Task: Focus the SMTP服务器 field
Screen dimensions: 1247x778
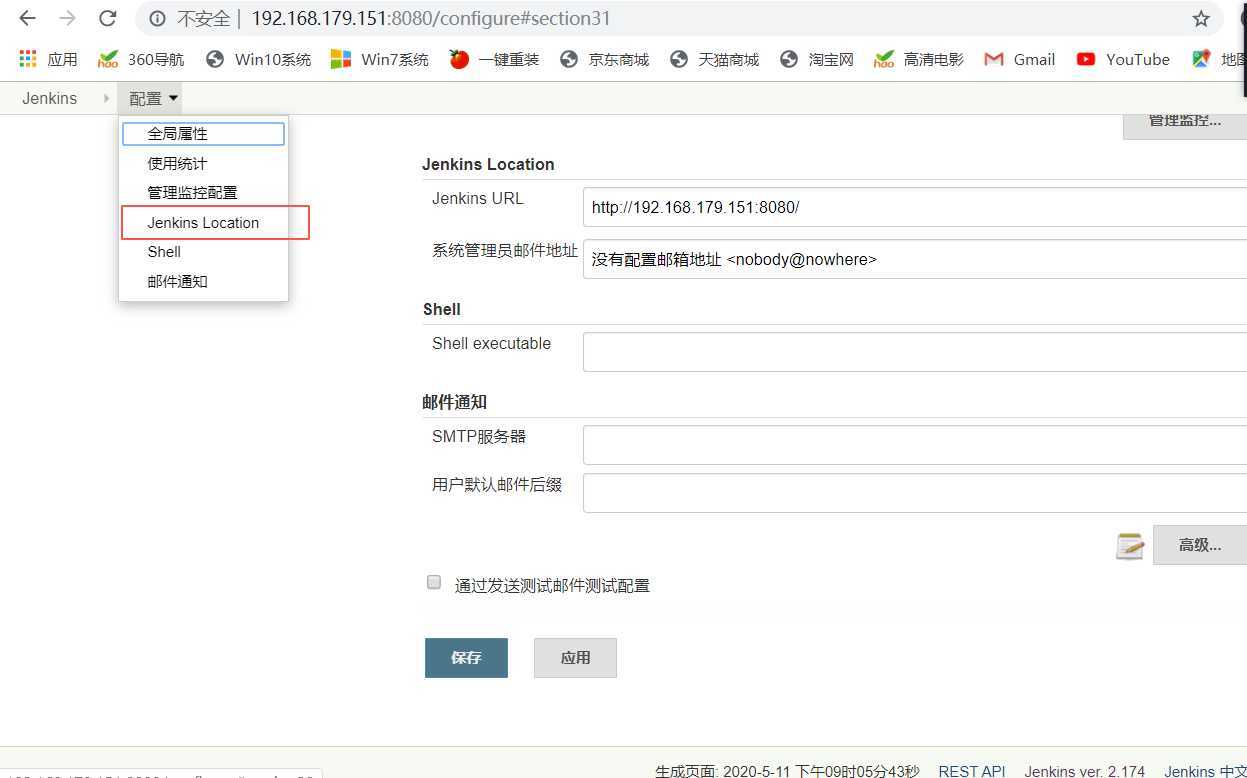Action: (x=915, y=445)
